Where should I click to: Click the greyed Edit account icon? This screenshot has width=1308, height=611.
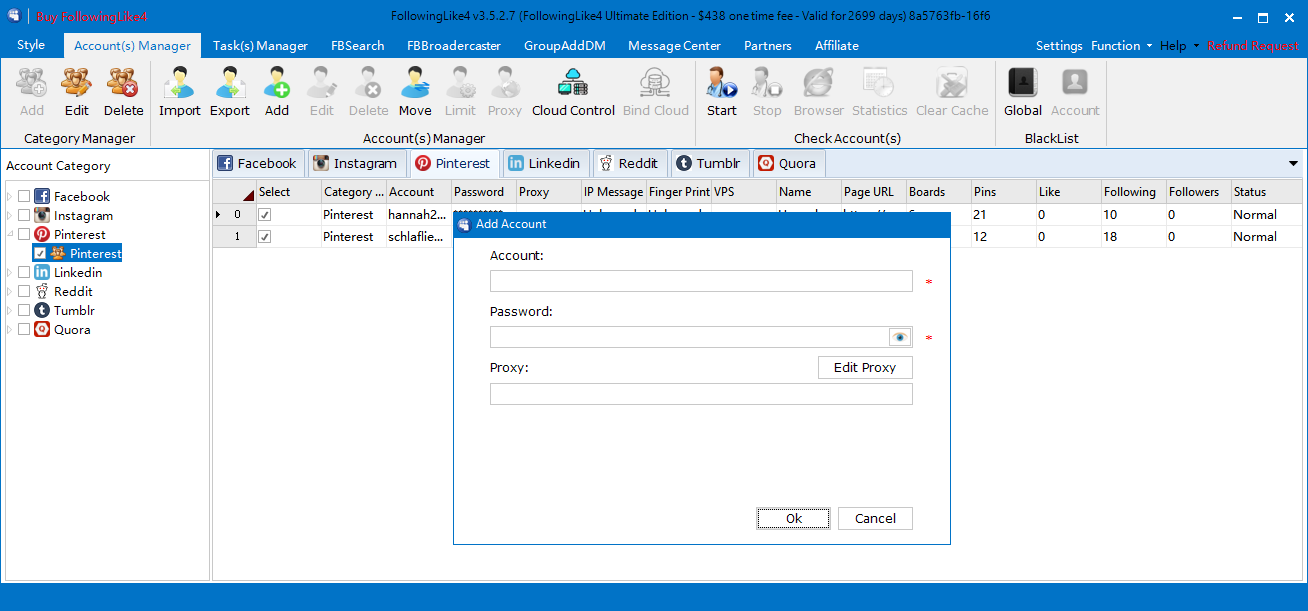click(322, 92)
